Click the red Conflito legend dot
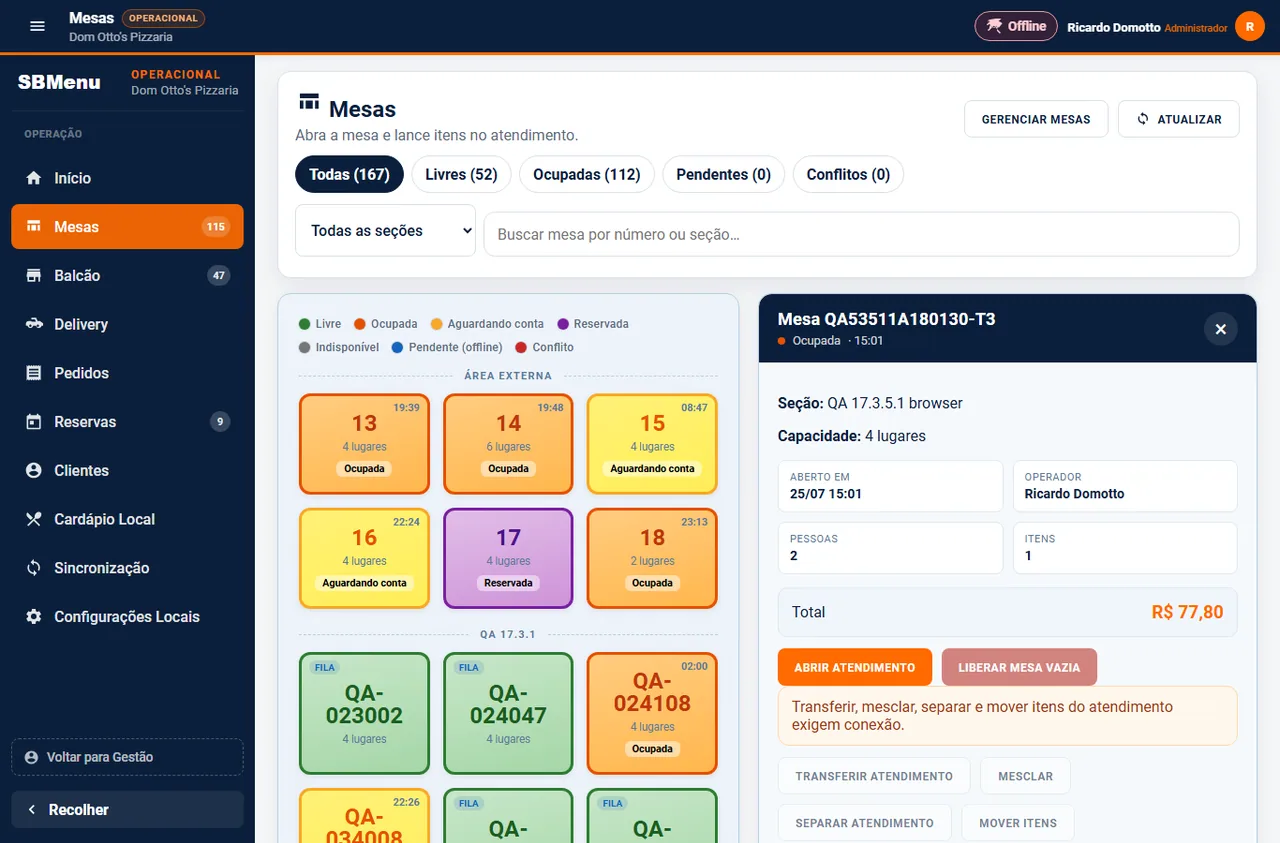Viewport: 1280px width, 843px height. tap(521, 347)
